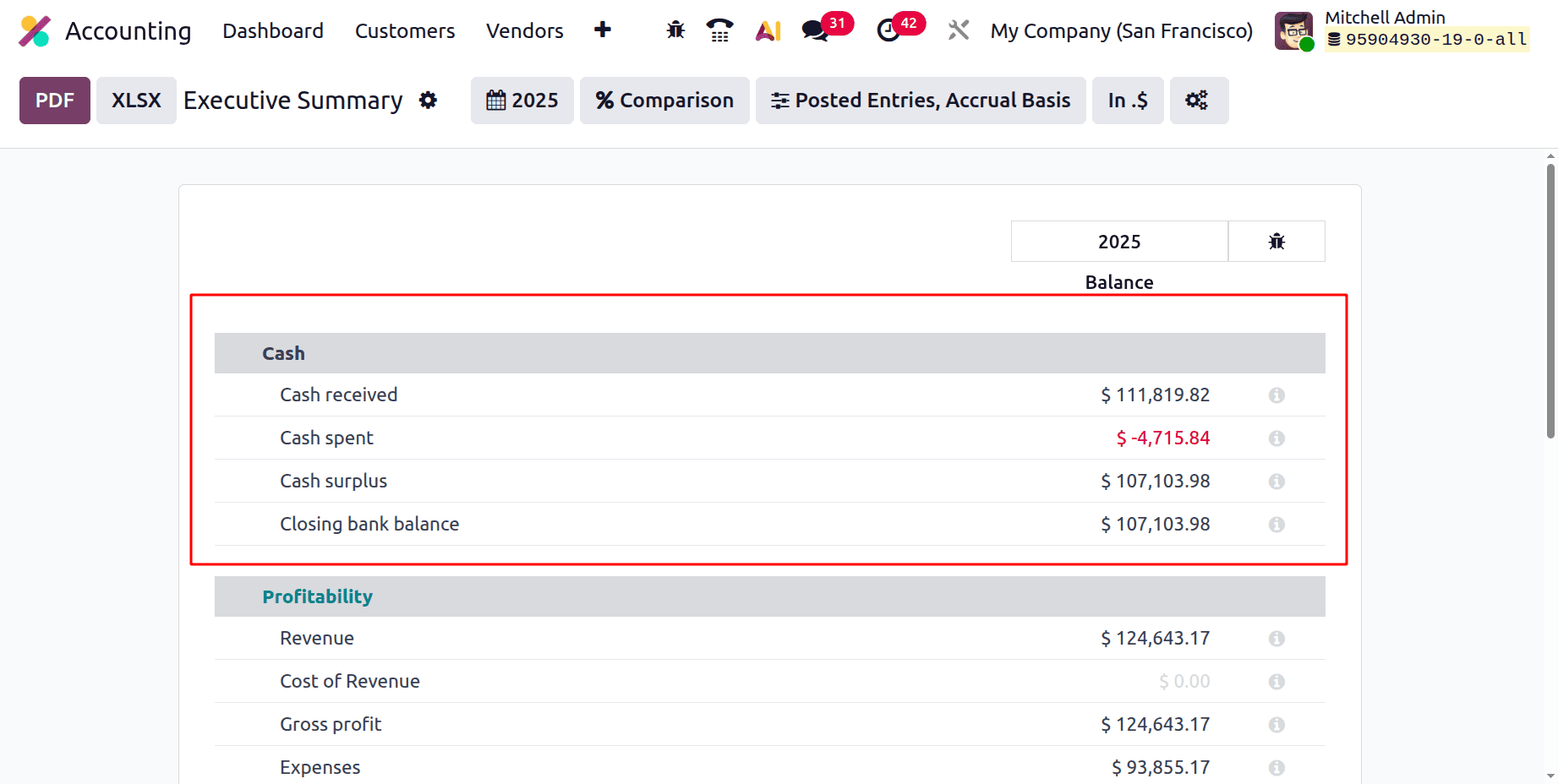Show info tooltip for Cash received
Screen dimensions: 1558x784
[x=1276, y=395]
